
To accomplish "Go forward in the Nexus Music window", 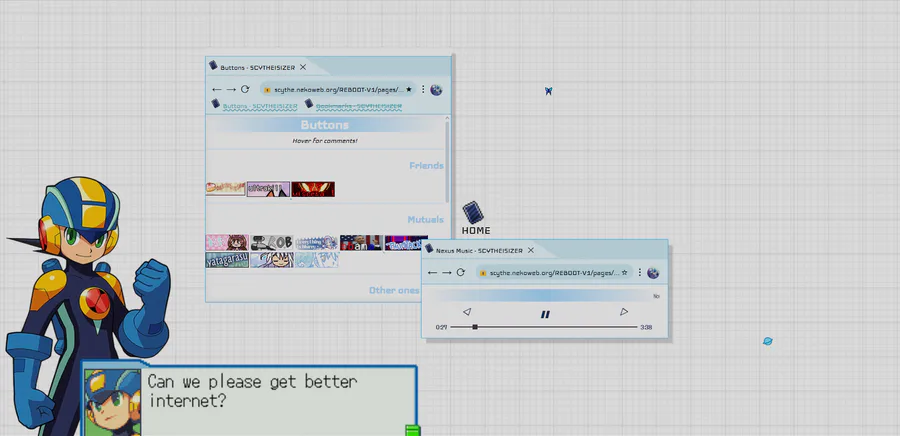I will tap(447, 272).
